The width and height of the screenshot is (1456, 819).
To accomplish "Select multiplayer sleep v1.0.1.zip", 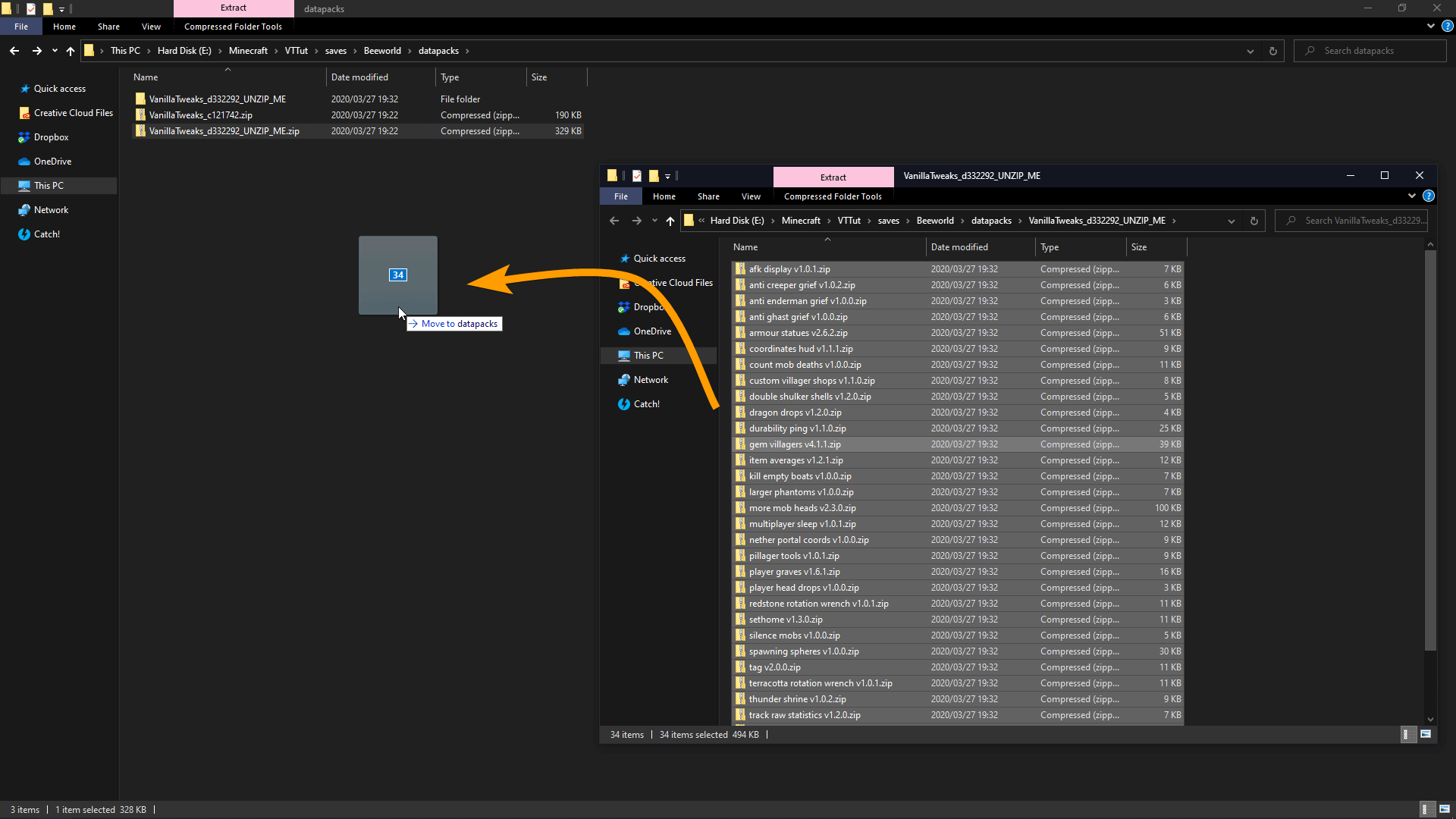I will point(957,524).
